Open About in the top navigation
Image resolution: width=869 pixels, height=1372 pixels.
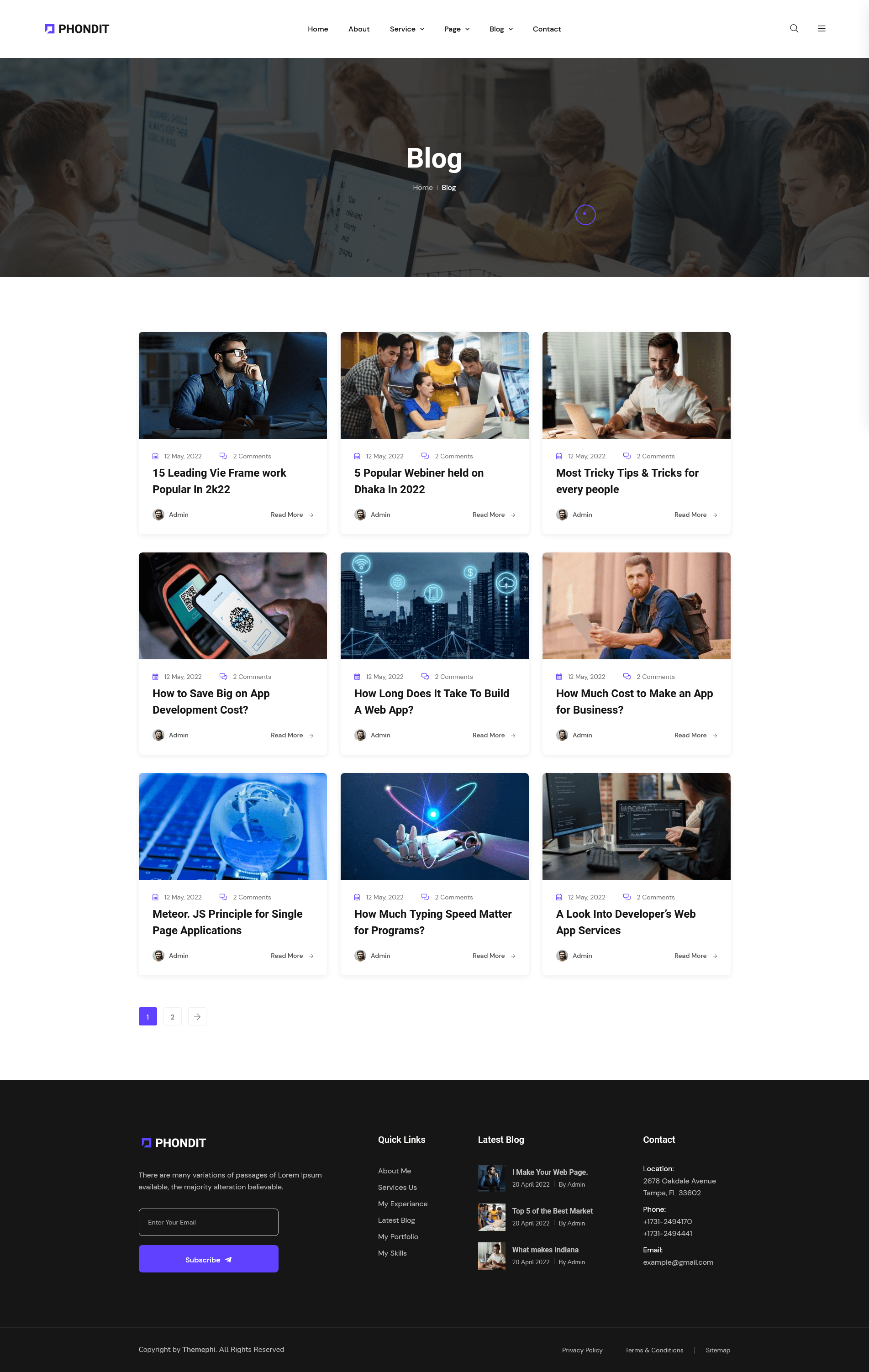pos(359,29)
